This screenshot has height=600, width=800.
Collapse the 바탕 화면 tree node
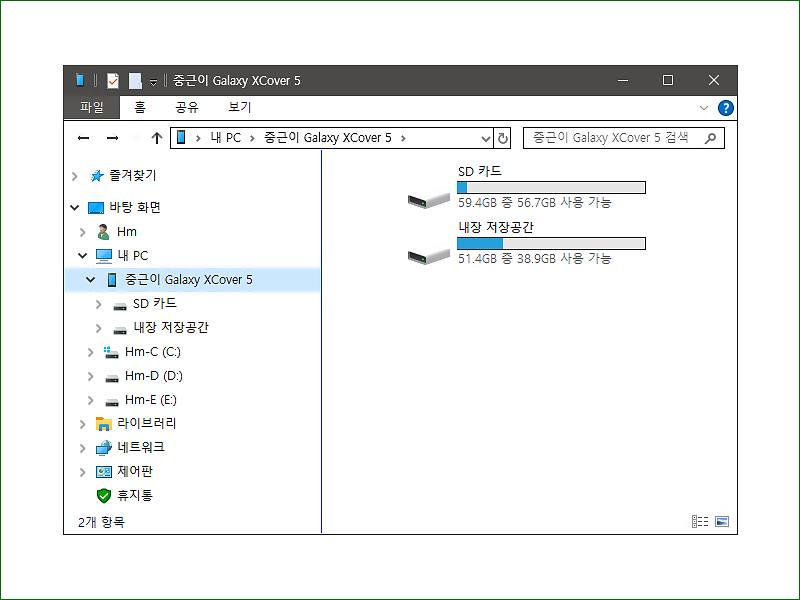[74, 208]
